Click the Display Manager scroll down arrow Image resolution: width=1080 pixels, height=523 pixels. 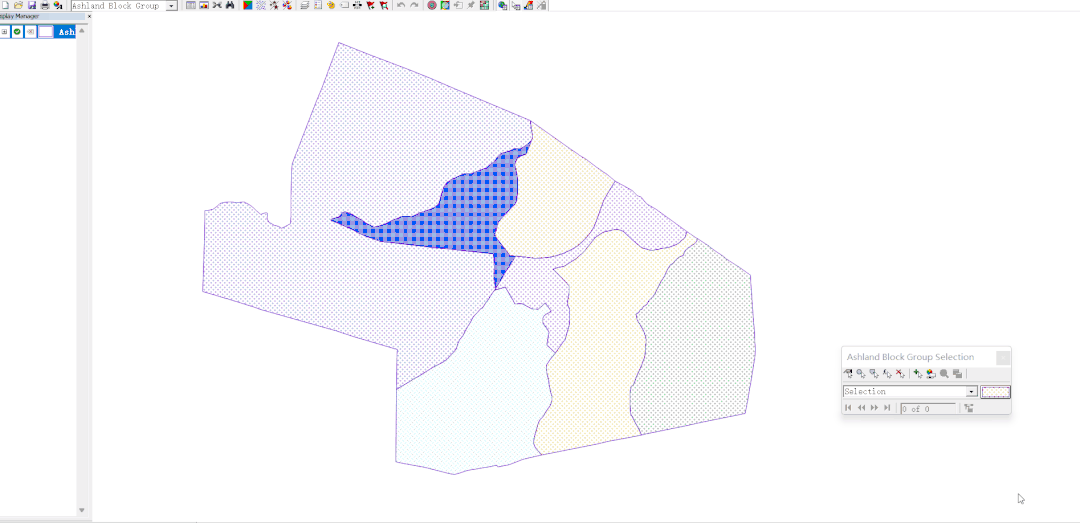(81, 510)
